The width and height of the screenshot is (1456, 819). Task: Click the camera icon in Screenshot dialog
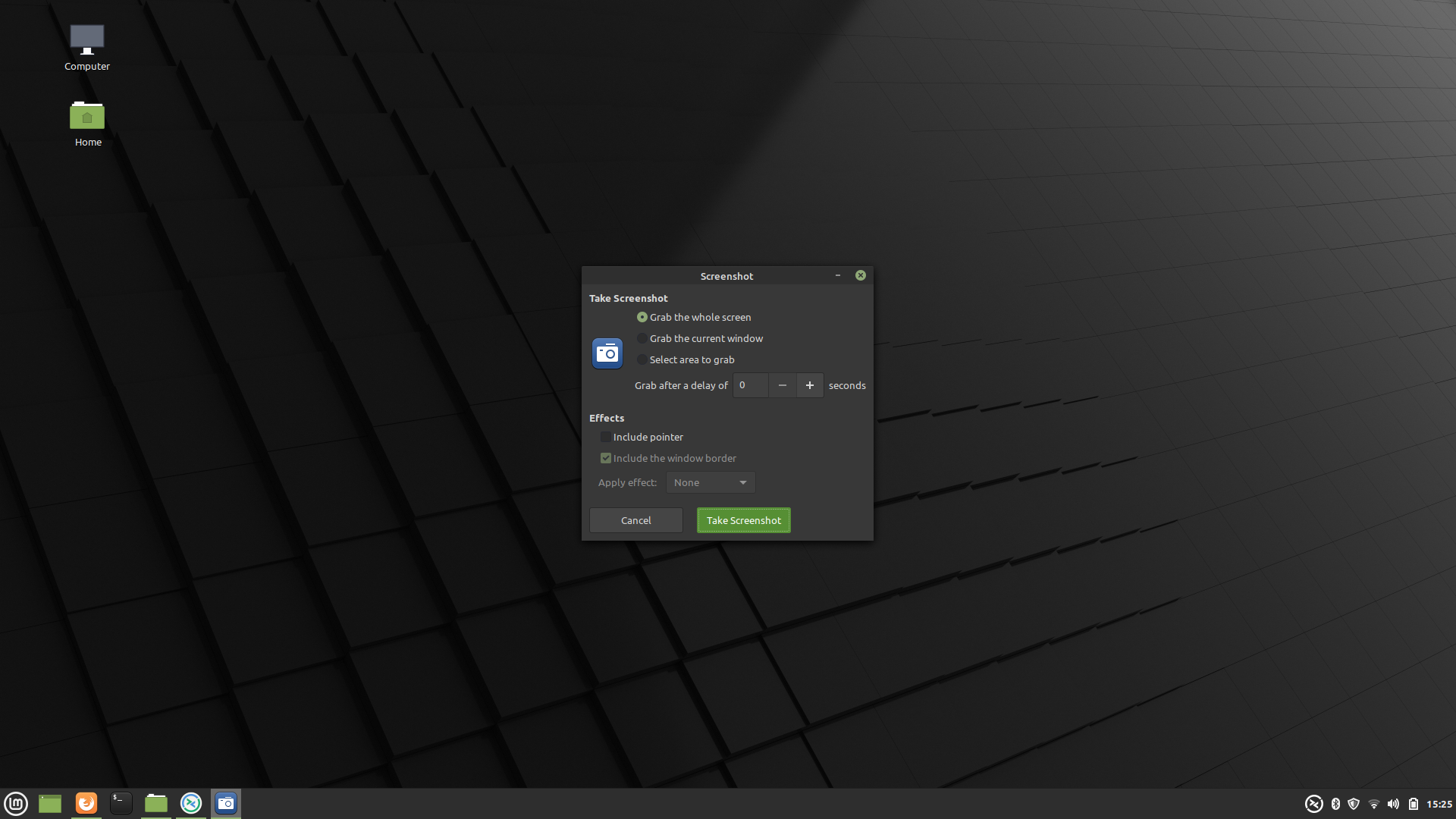pyautogui.click(x=607, y=353)
